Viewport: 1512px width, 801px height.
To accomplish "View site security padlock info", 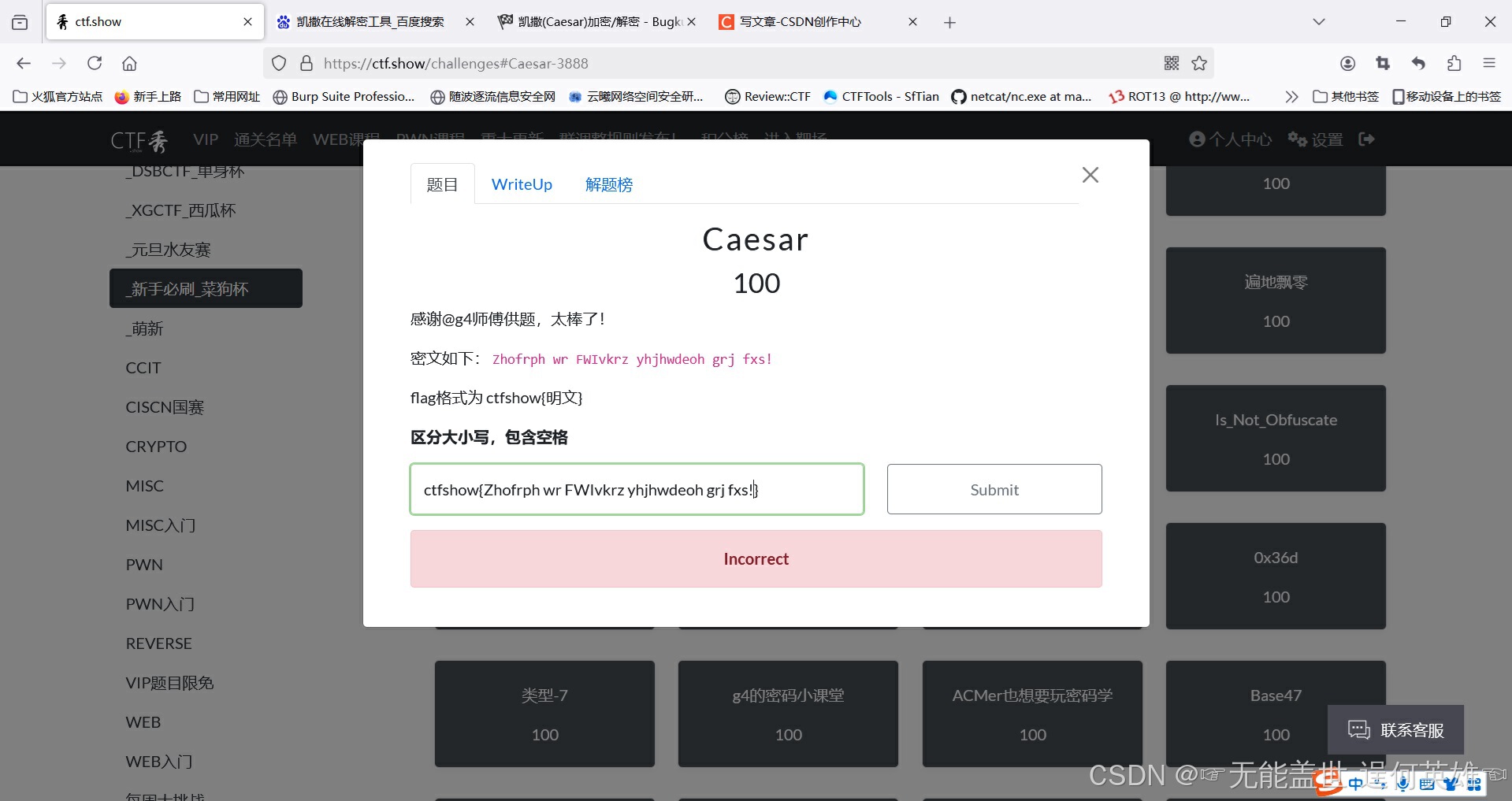I will [306, 63].
